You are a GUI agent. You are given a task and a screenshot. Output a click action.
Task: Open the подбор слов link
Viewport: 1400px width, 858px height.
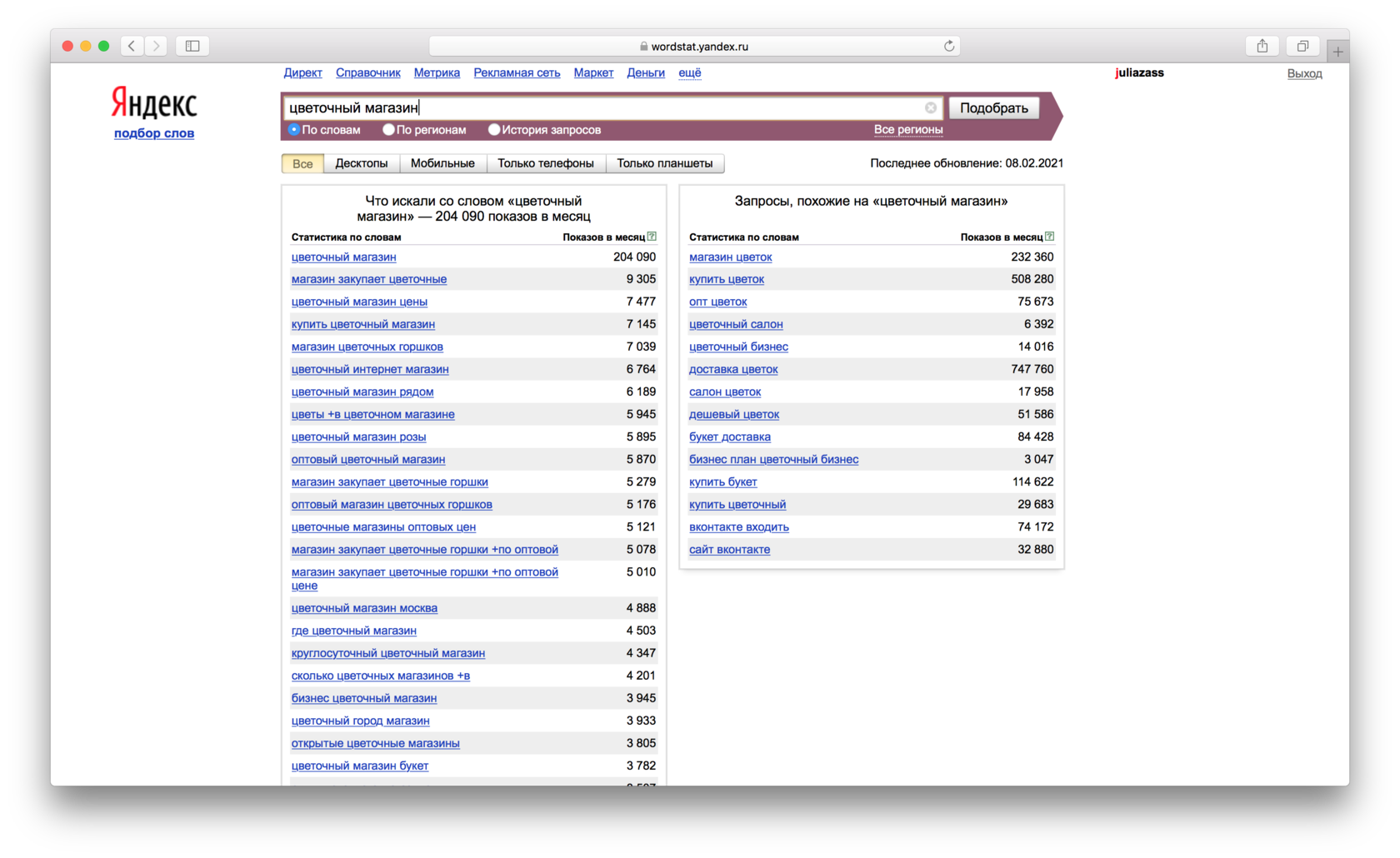(x=154, y=132)
